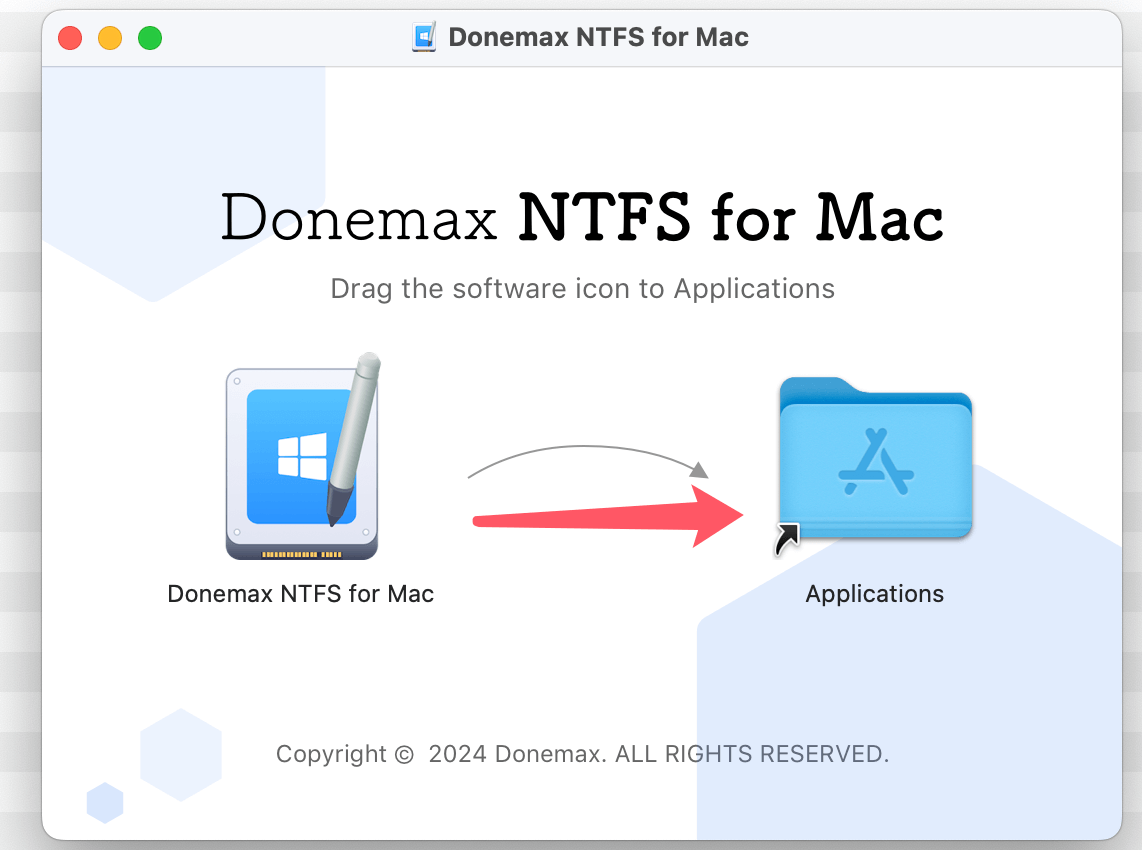Click the green zoom traffic light
The height and width of the screenshot is (850, 1142).
(x=150, y=36)
